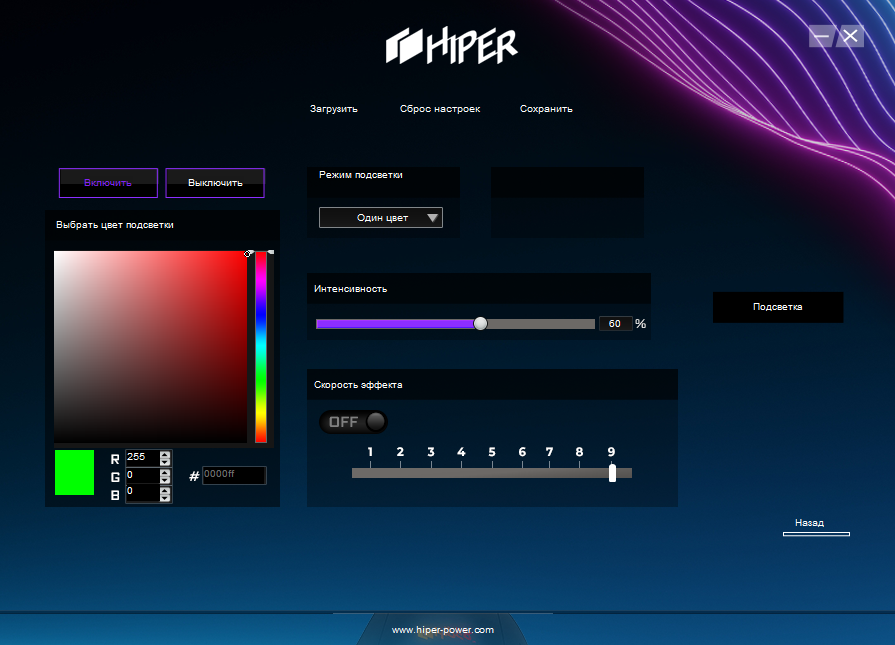This screenshot has width=895, height=645.
Task: Go back using the Назад link
Action: (x=809, y=523)
